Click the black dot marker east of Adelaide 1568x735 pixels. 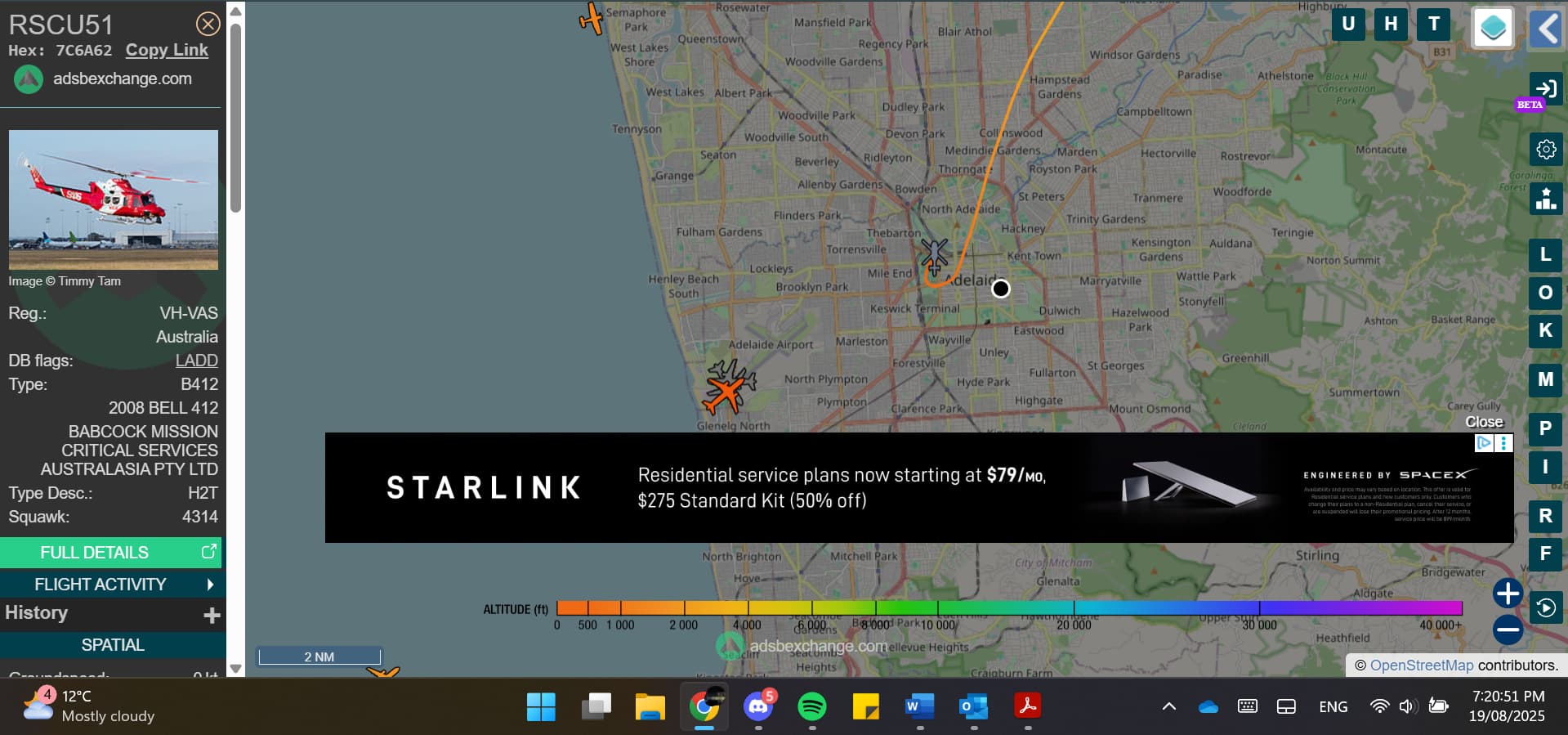pyautogui.click(x=1001, y=289)
